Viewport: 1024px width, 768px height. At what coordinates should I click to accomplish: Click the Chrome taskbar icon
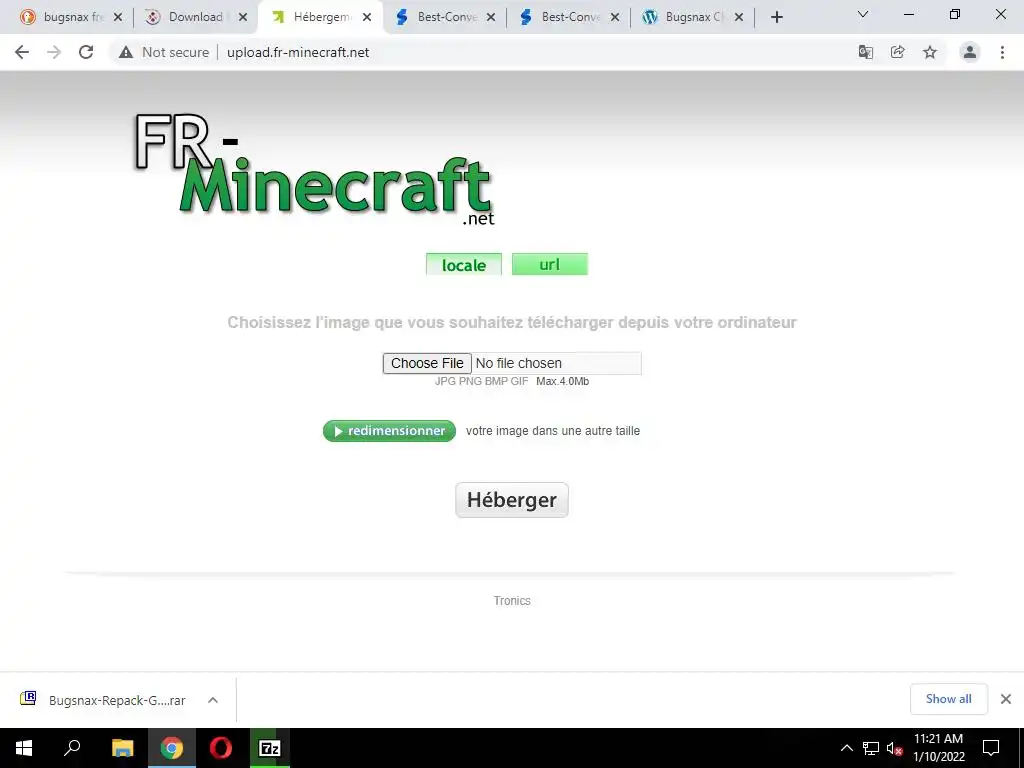click(x=172, y=748)
